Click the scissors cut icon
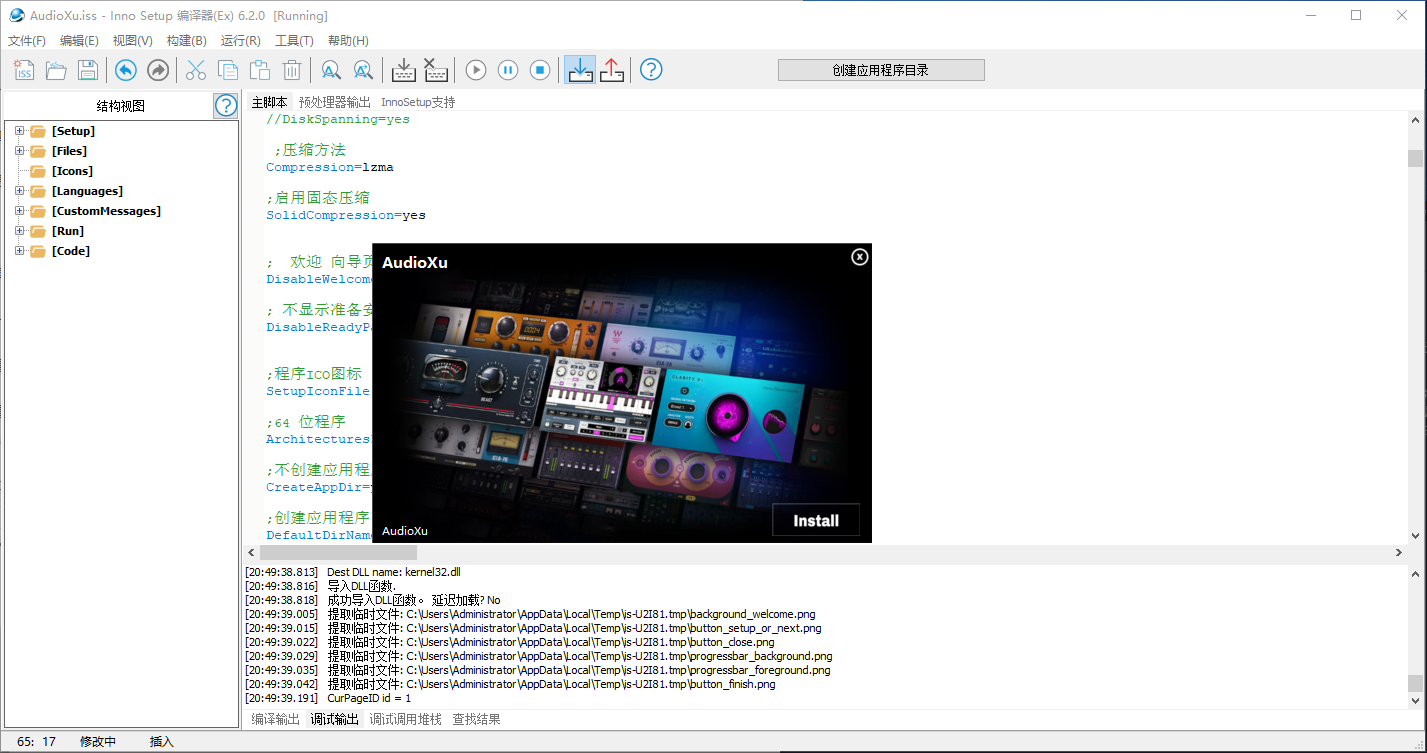This screenshot has width=1427, height=753. click(x=196, y=70)
